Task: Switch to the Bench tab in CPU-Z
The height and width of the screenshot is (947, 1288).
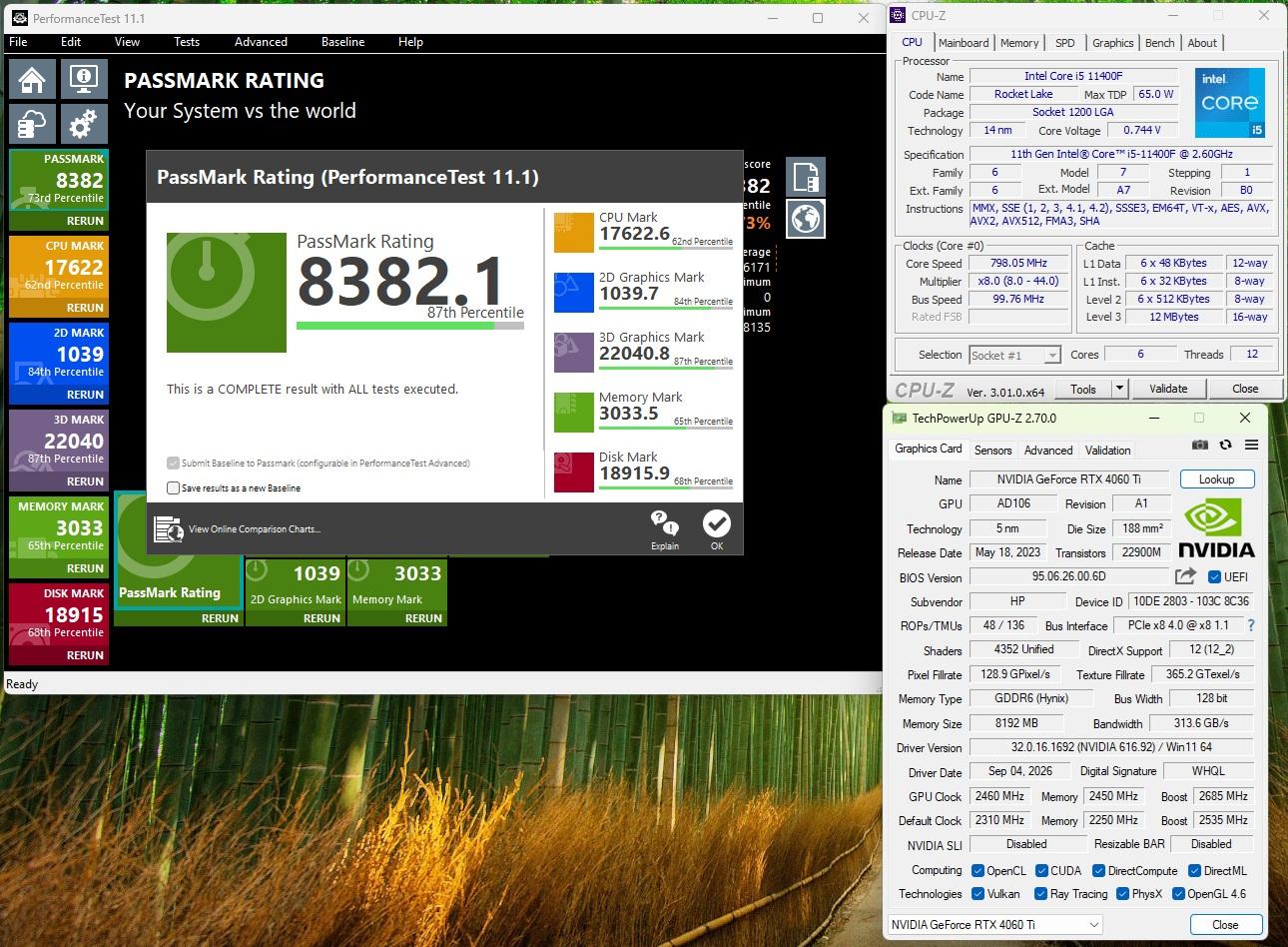Action: tap(1159, 43)
